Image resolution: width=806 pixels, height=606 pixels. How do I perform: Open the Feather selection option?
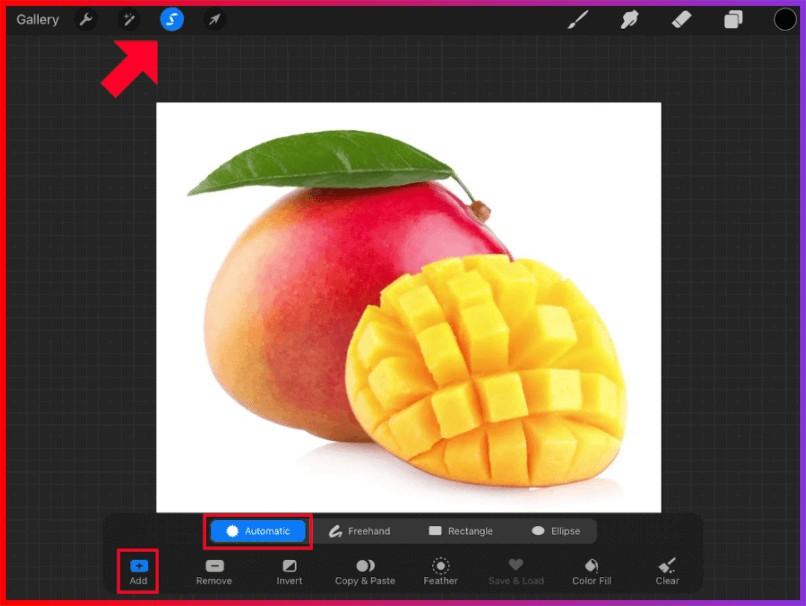[x=440, y=571]
